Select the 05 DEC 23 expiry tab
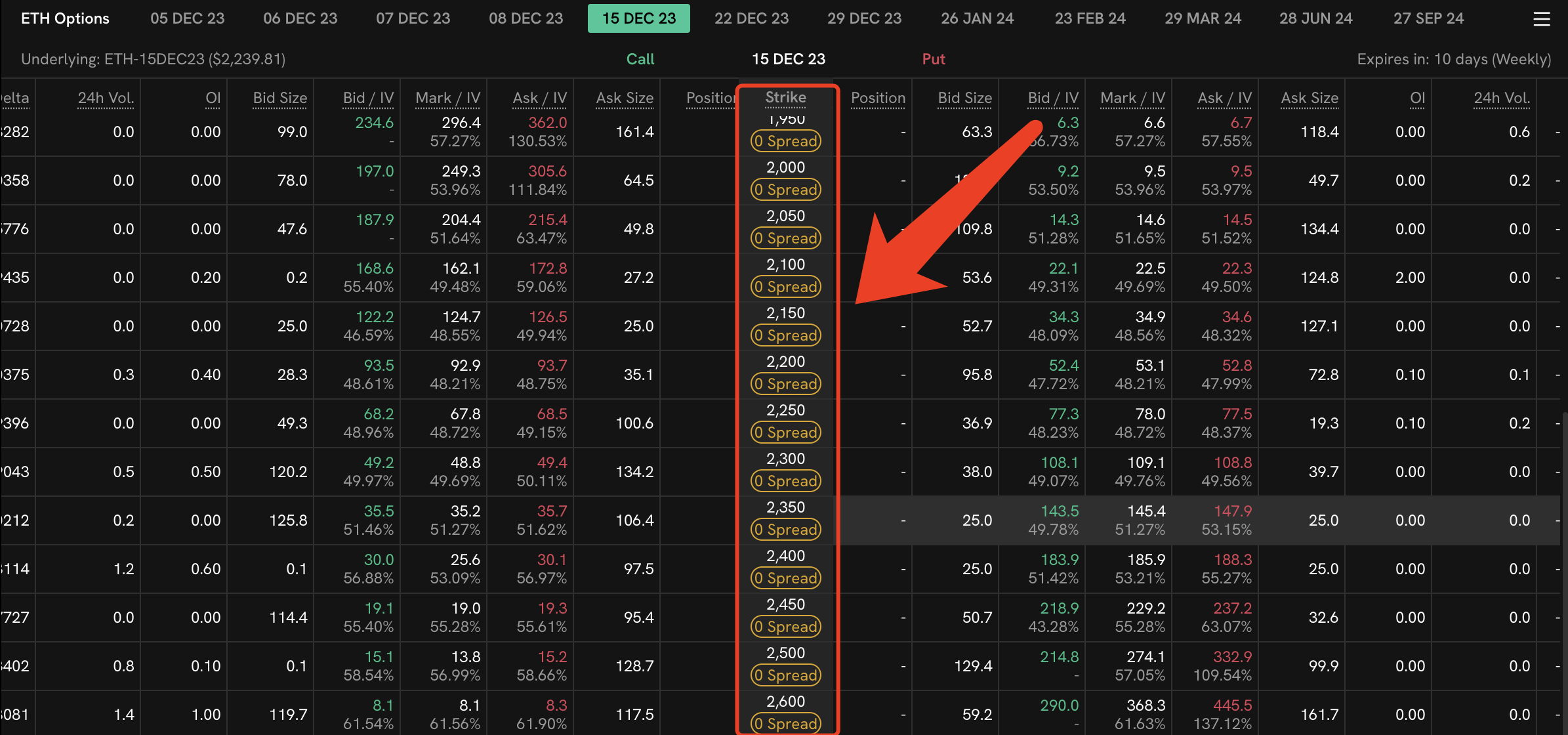This screenshot has width=1568, height=735. point(187,18)
